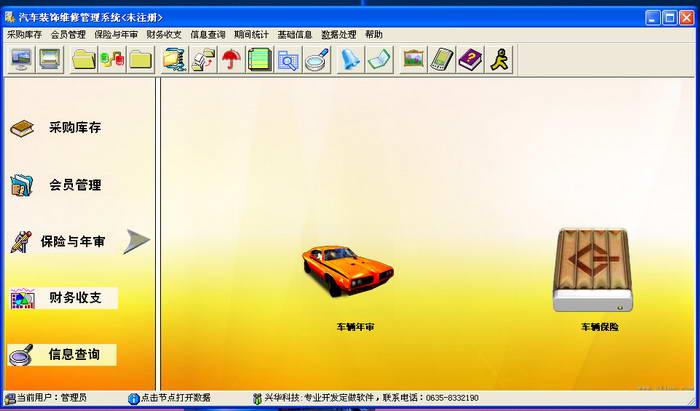Click the striped notepad toolbar icon
The width and height of the screenshot is (700, 411).
tap(260, 59)
